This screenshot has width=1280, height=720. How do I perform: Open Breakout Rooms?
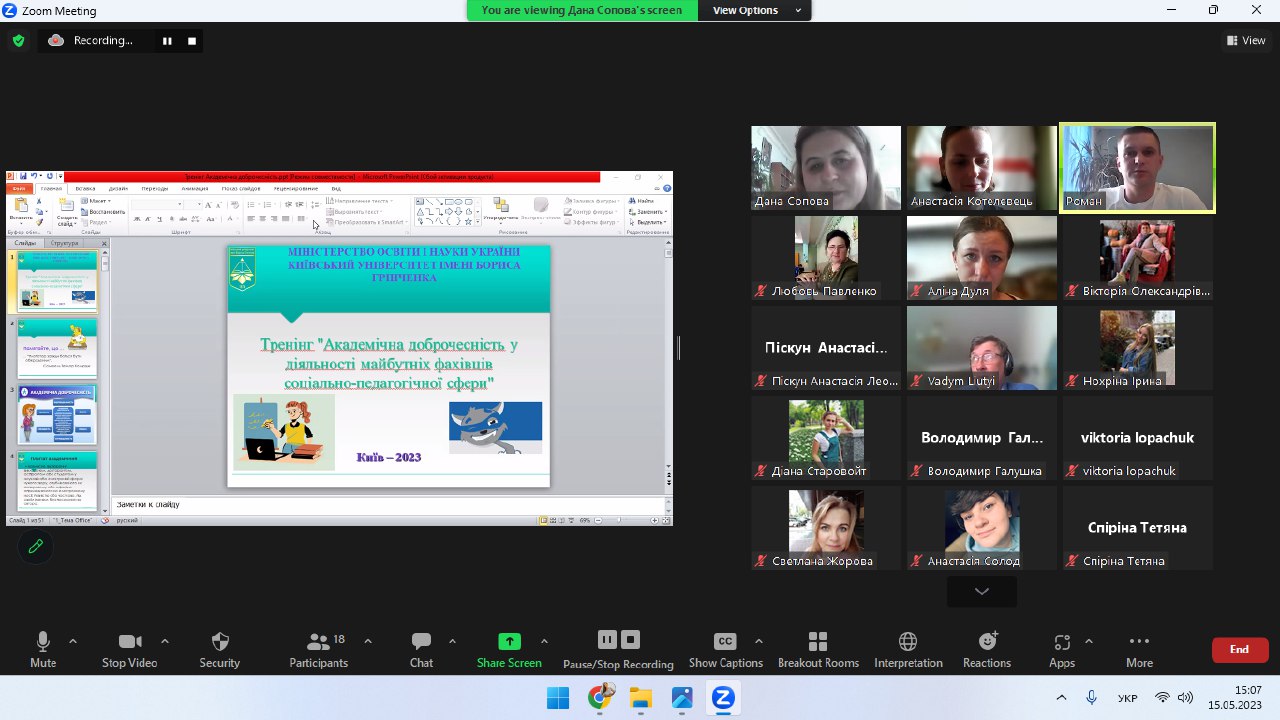(x=818, y=649)
